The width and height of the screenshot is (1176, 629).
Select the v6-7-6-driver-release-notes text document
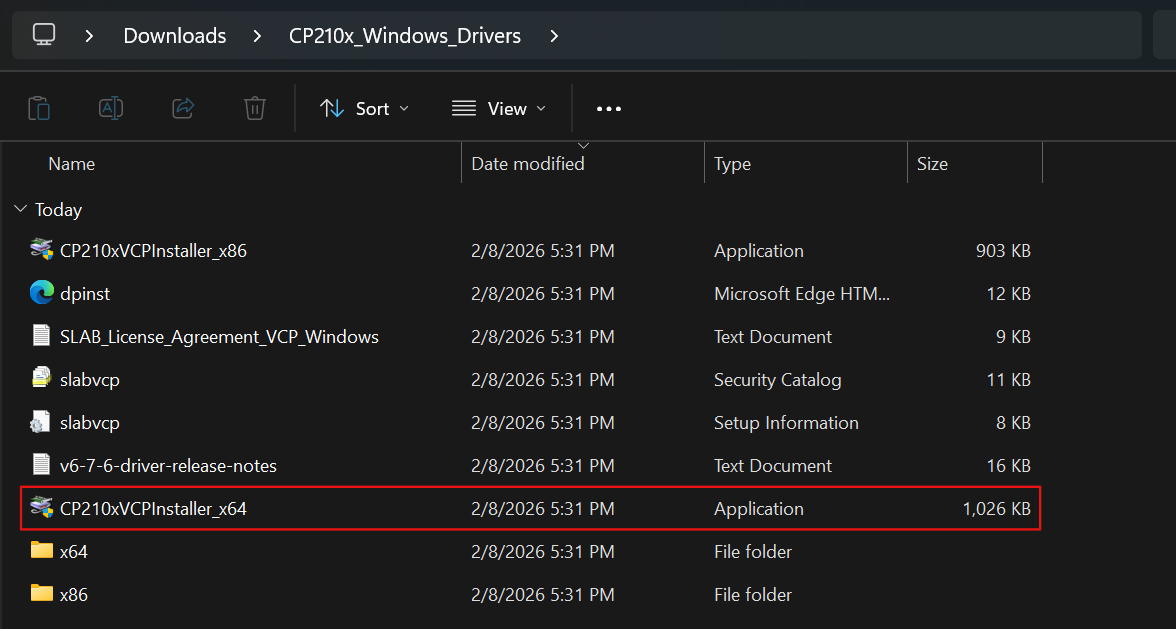click(168, 465)
